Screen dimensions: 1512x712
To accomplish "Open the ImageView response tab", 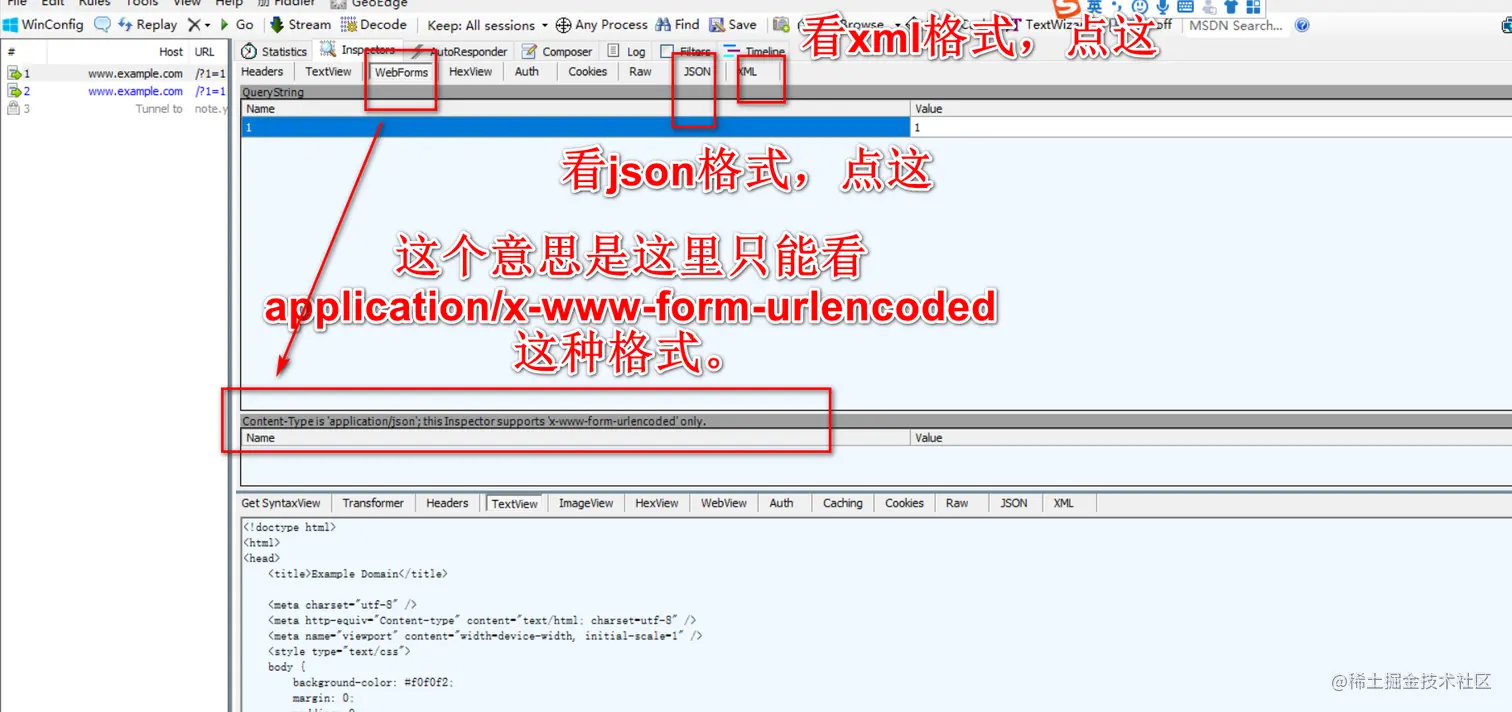I will (x=586, y=503).
